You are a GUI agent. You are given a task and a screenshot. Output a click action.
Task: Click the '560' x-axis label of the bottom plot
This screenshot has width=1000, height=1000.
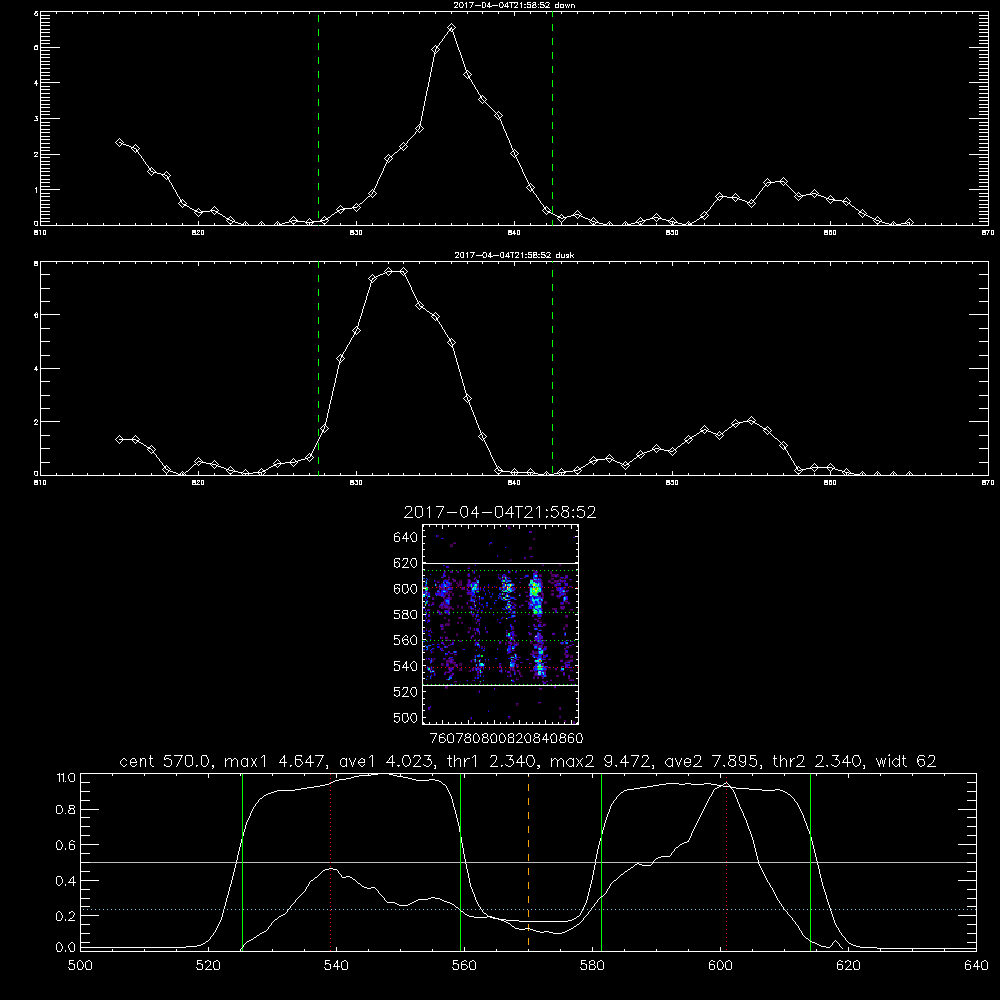(x=464, y=966)
